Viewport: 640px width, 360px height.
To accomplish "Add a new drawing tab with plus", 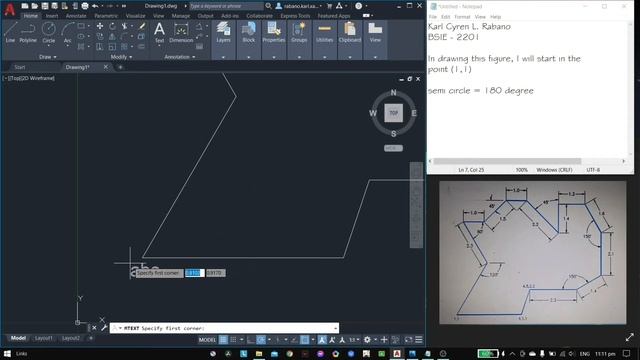I will pyautogui.click(x=120, y=67).
